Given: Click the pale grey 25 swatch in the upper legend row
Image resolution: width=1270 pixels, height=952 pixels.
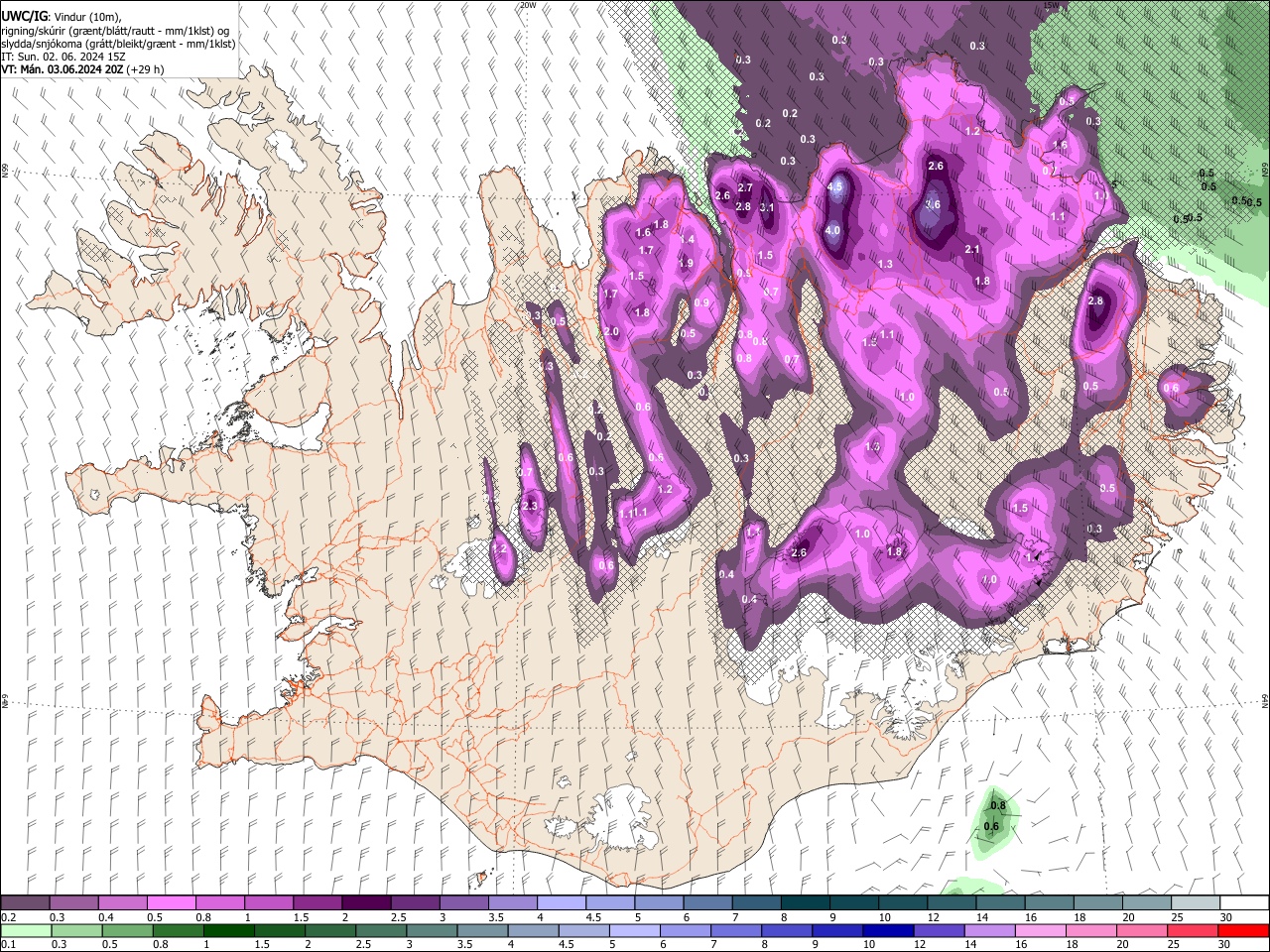Looking at the screenshot, I should [x=1196, y=902].
